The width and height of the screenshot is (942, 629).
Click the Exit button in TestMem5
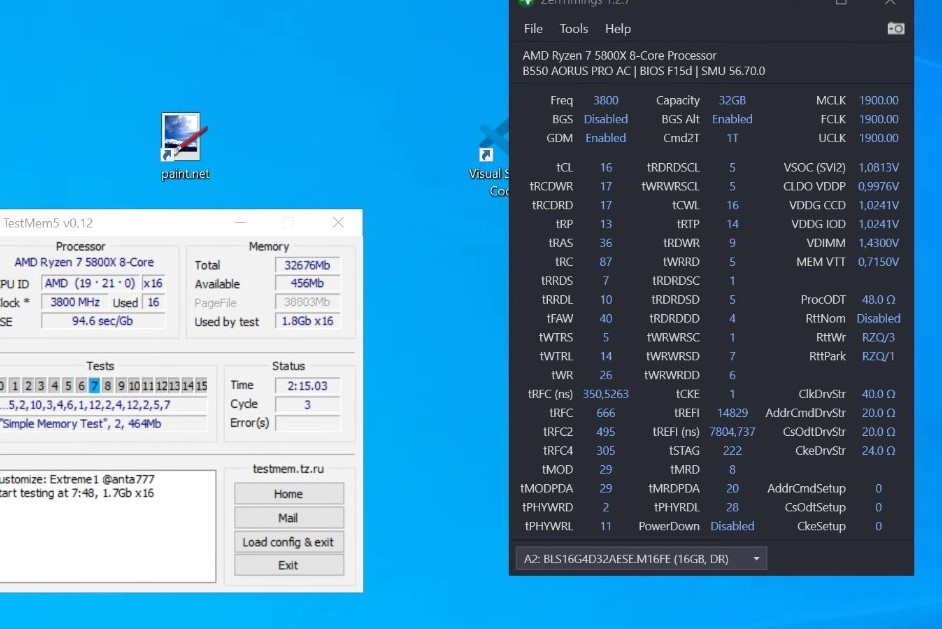coord(288,565)
